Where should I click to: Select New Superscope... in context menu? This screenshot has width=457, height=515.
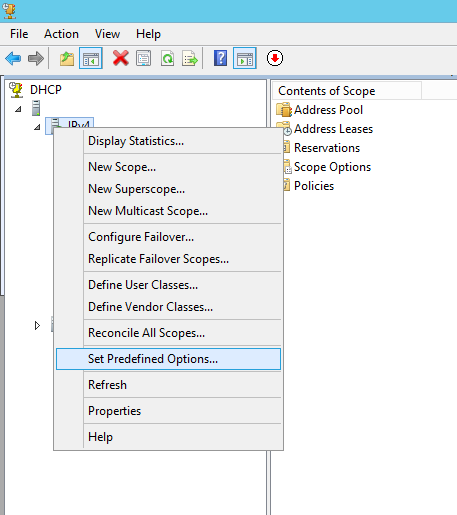(169, 189)
